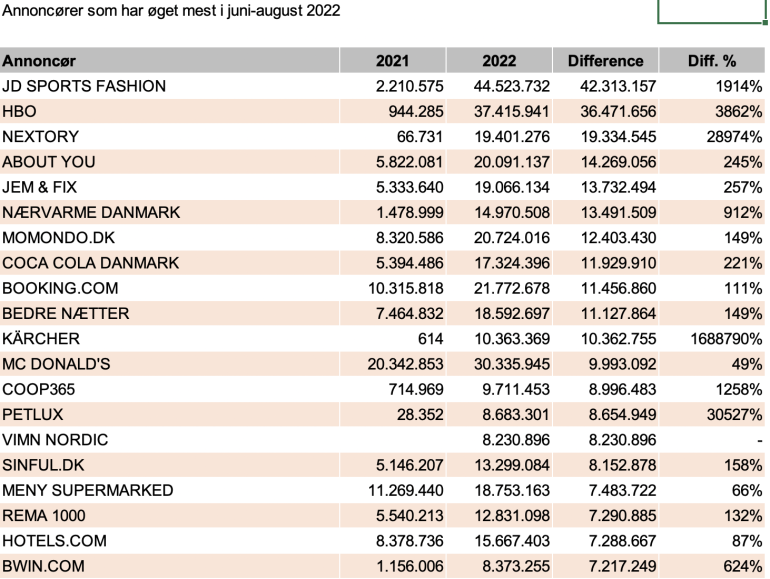Image resolution: width=770 pixels, height=579 pixels.
Task: Click Meny Supermarked's 2021 value 11.269.440
Action: 406,490
